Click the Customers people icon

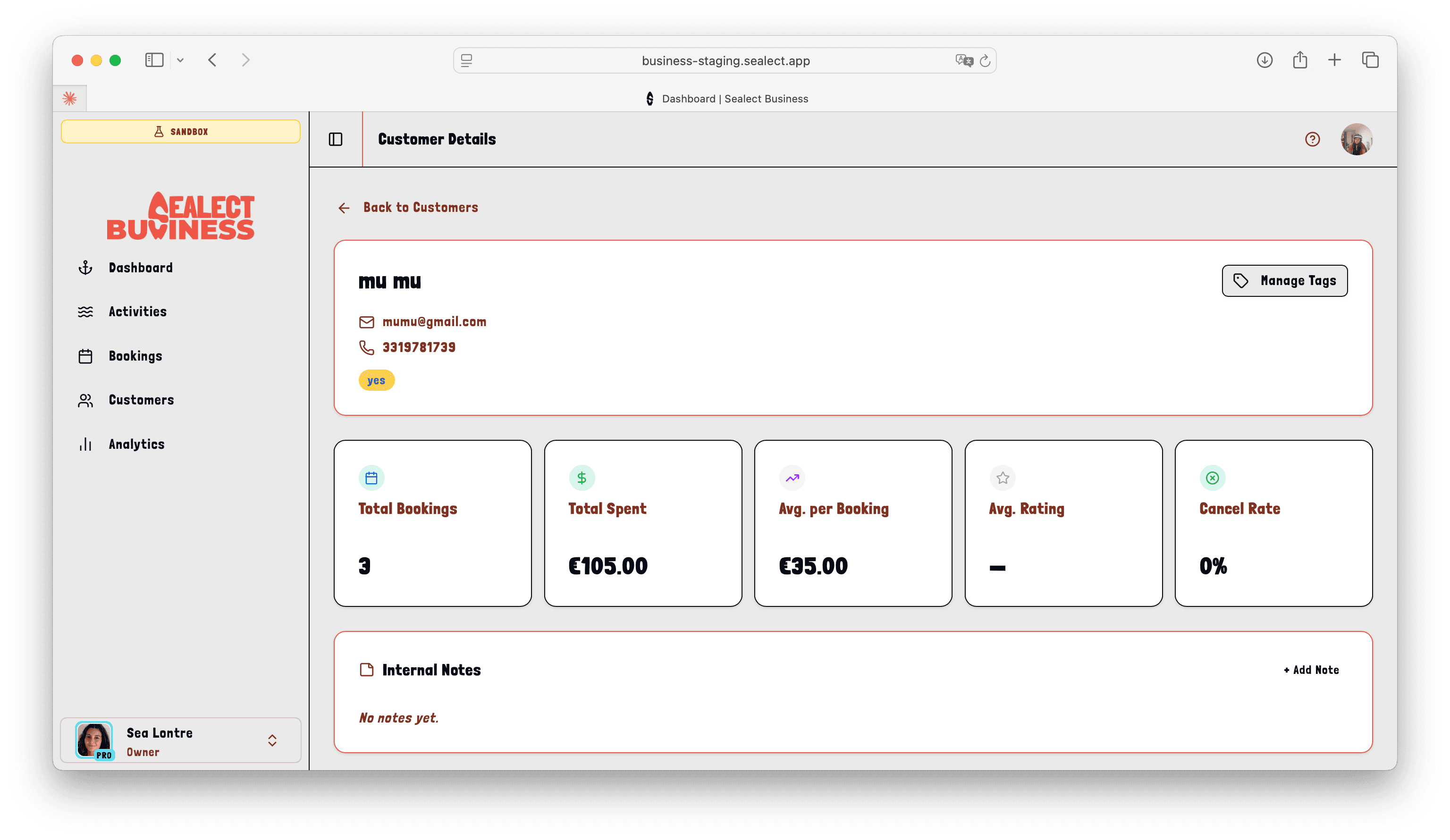pos(85,400)
